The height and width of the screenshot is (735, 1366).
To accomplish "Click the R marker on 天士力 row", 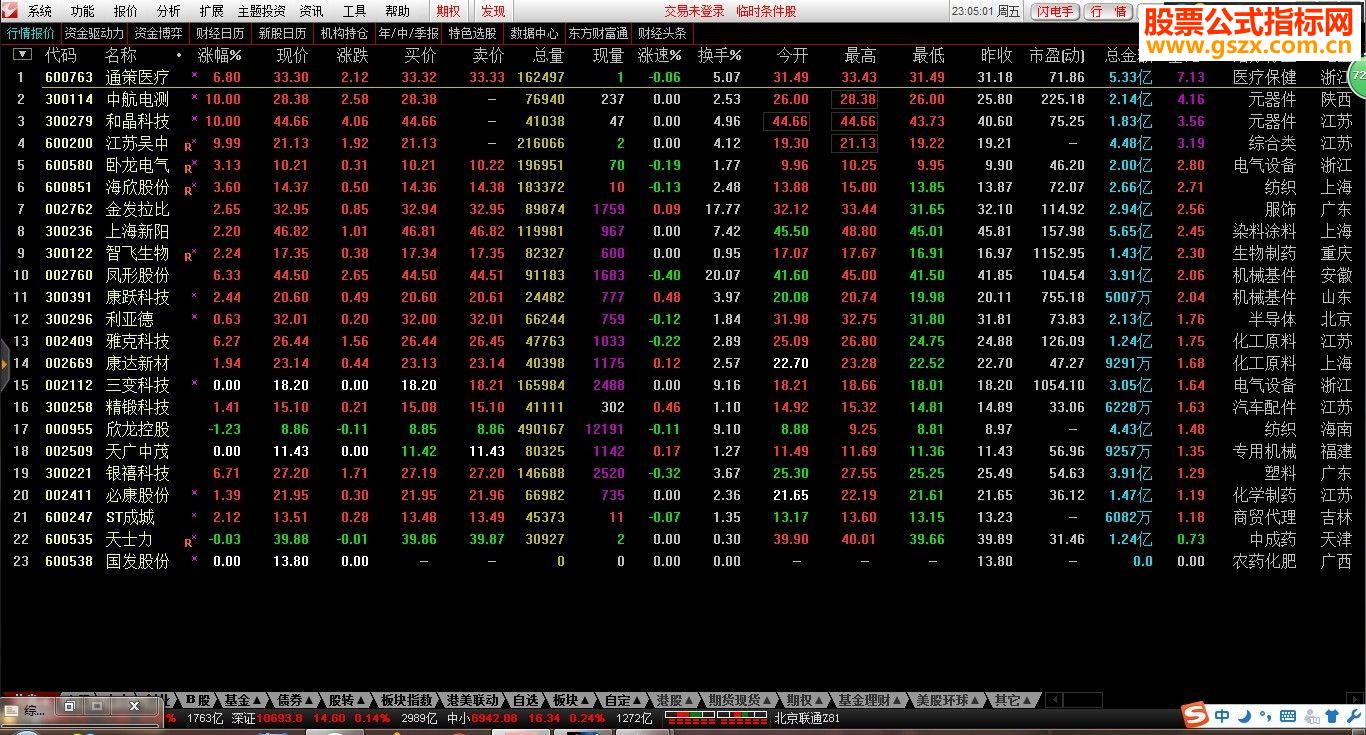I will tap(188, 541).
